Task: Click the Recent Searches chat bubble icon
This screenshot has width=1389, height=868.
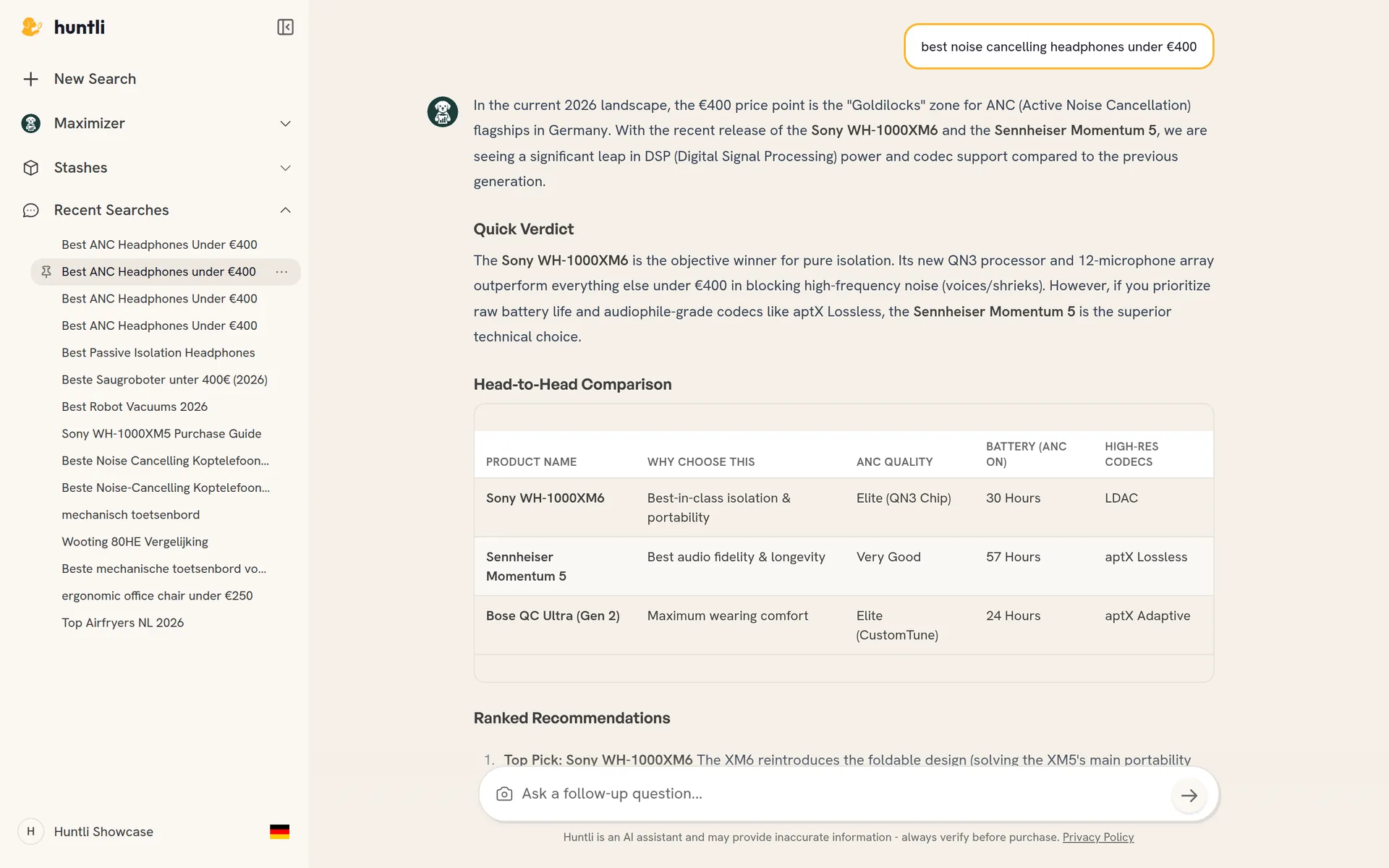Action: pos(30,210)
